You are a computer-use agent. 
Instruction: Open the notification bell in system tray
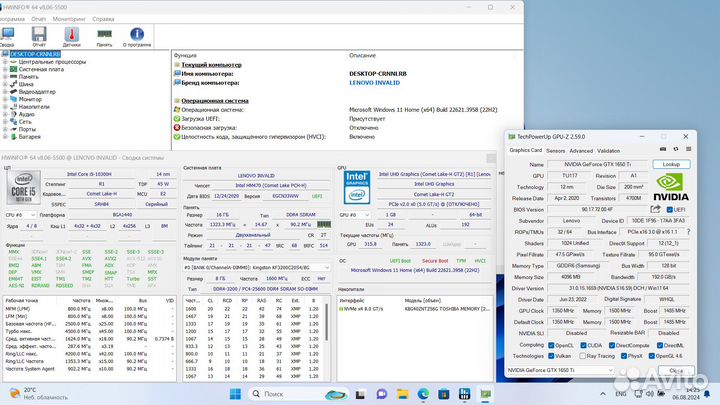707,394
